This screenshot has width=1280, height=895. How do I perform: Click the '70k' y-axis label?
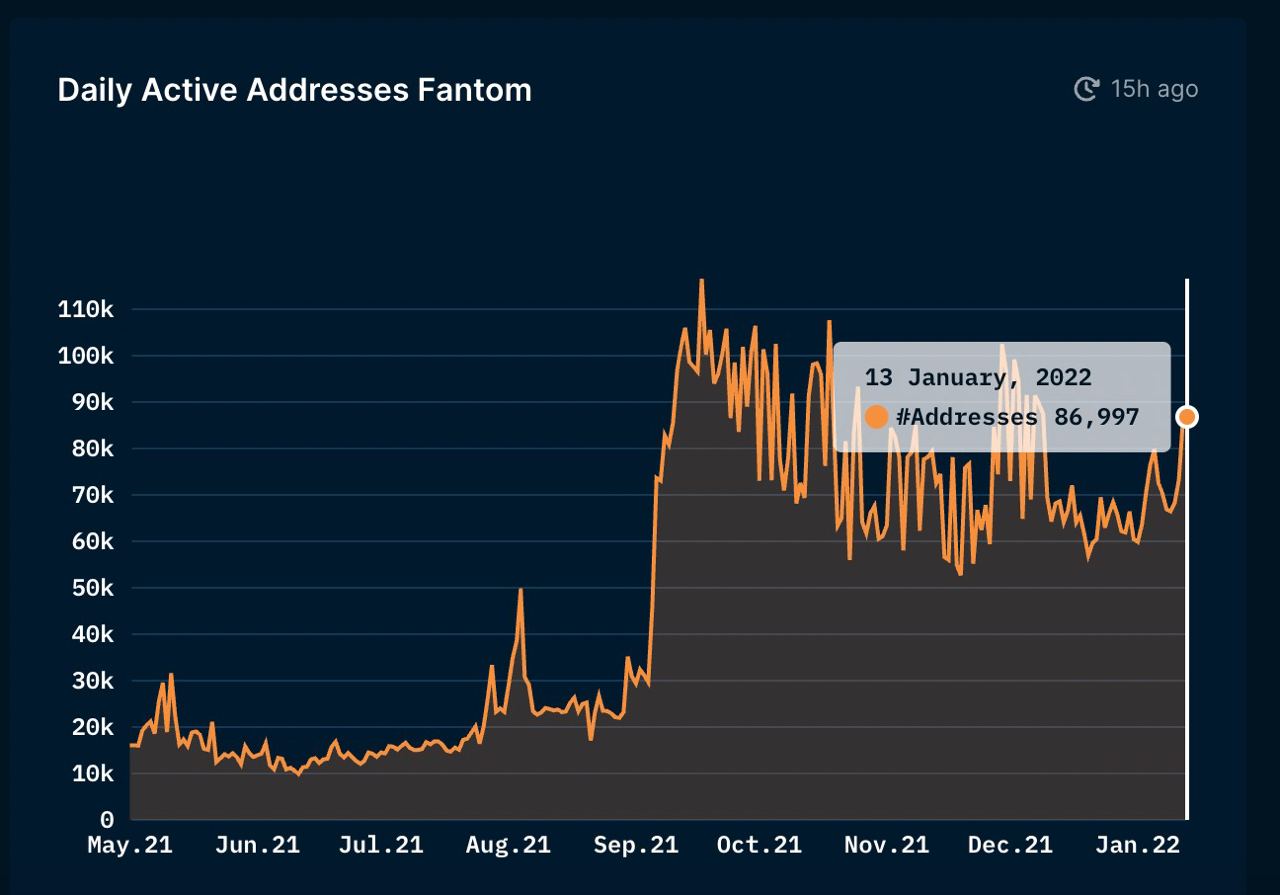(x=93, y=495)
